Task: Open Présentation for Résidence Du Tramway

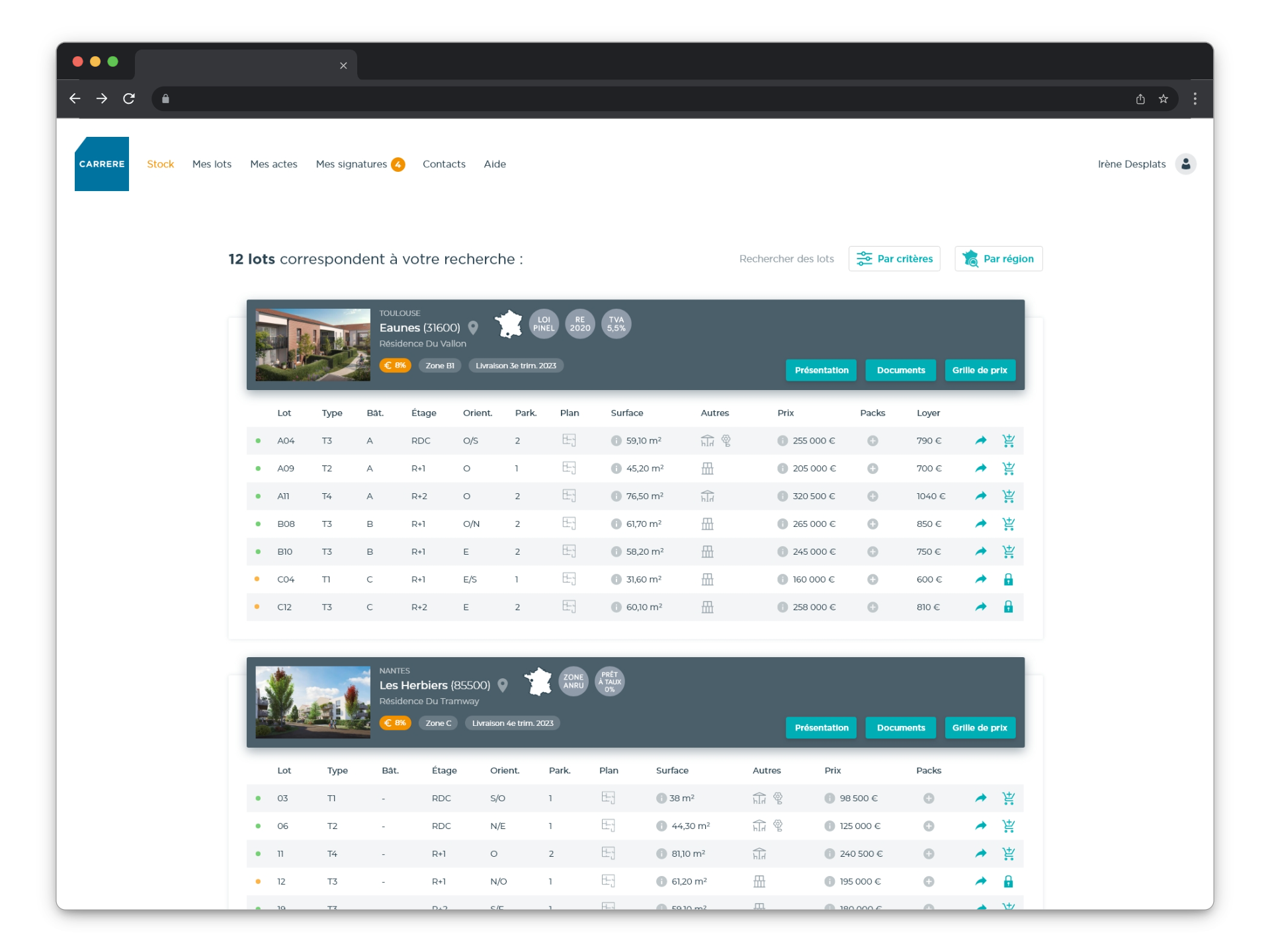Action: point(821,728)
